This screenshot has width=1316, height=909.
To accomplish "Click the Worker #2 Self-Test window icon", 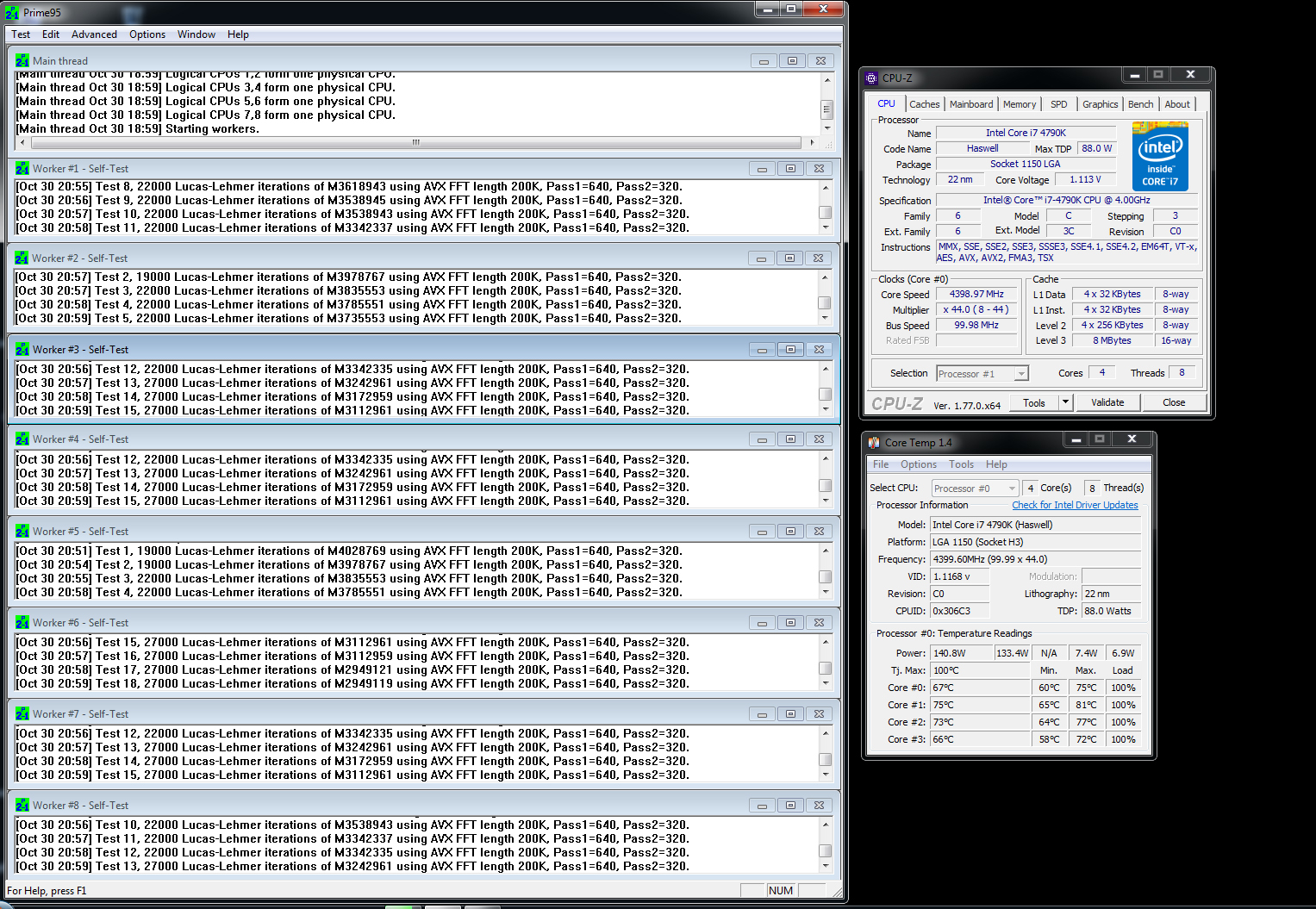I will click(x=21, y=258).
